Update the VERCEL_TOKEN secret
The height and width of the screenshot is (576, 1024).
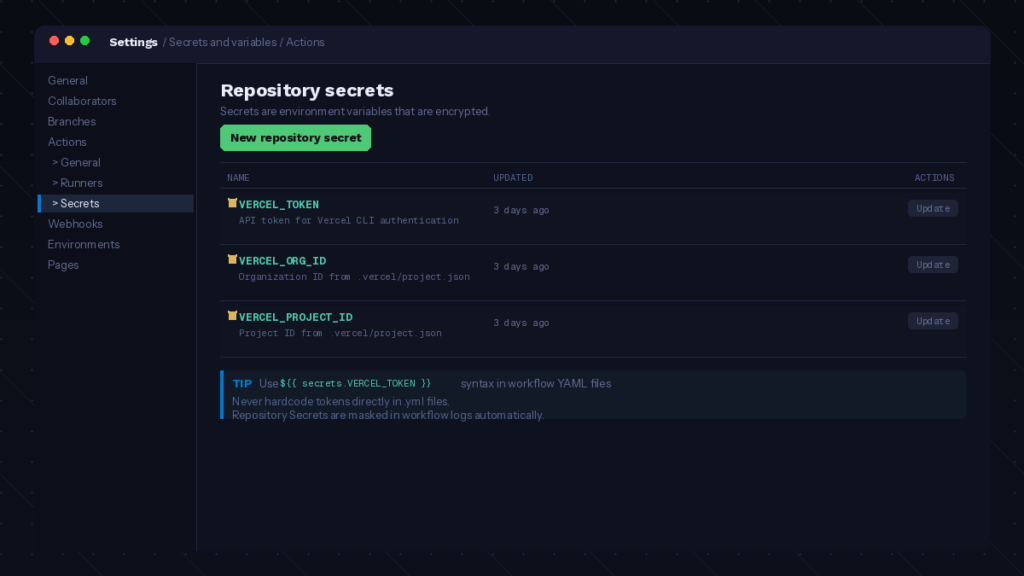point(932,208)
